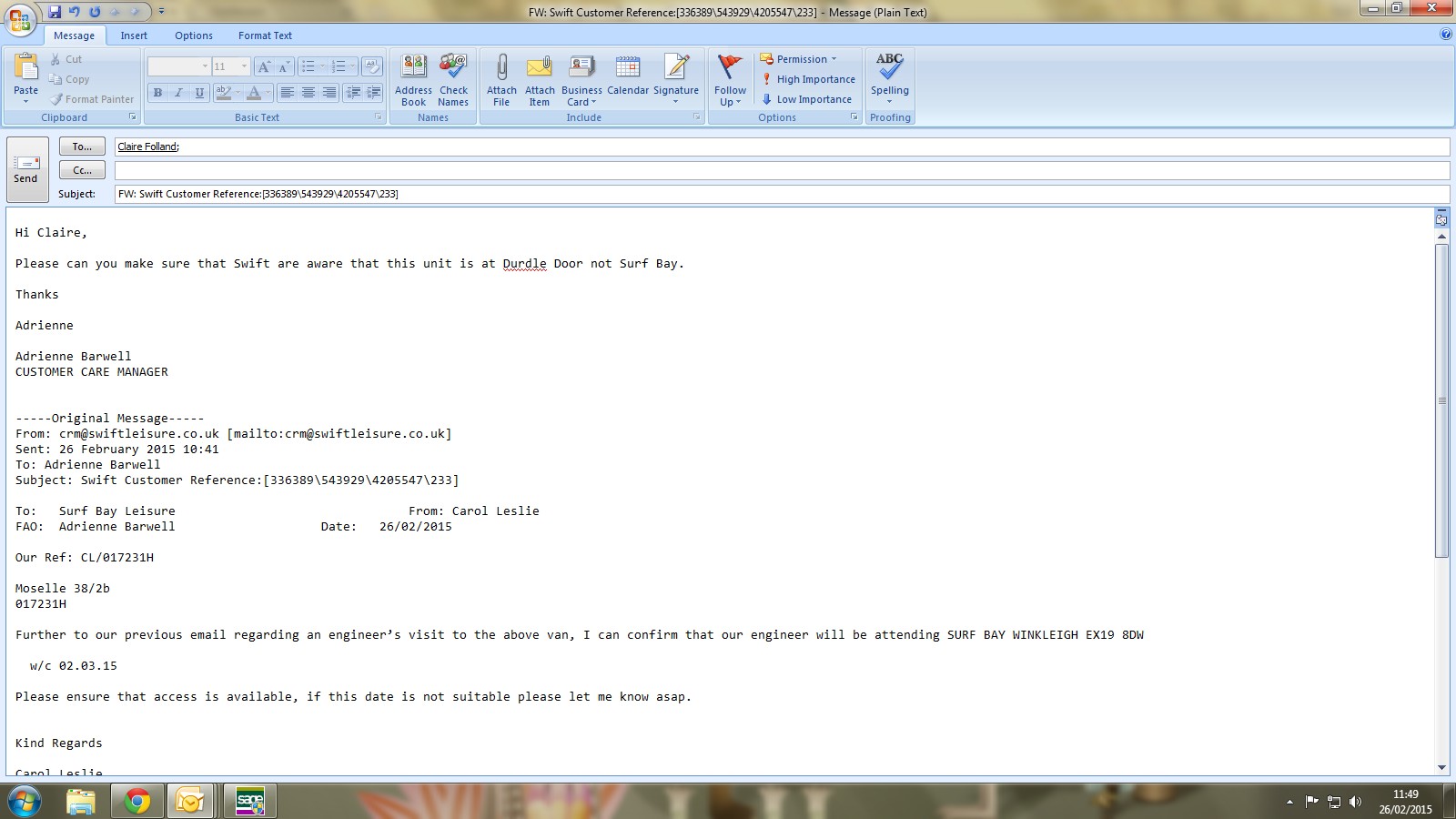Copy the selection to clipboard

click(x=69, y=79)
